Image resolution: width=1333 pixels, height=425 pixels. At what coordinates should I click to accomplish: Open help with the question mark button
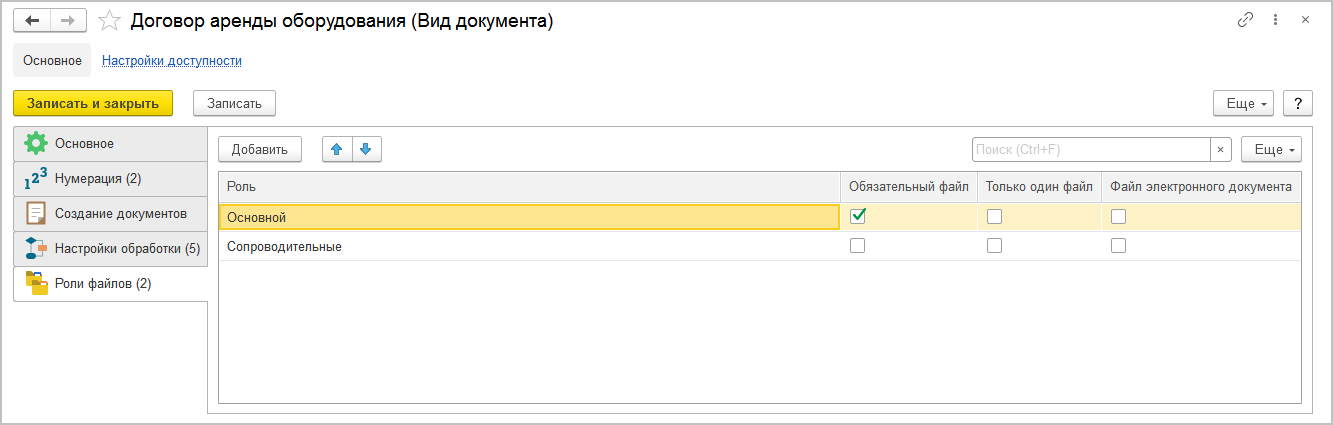point(1297,103)
